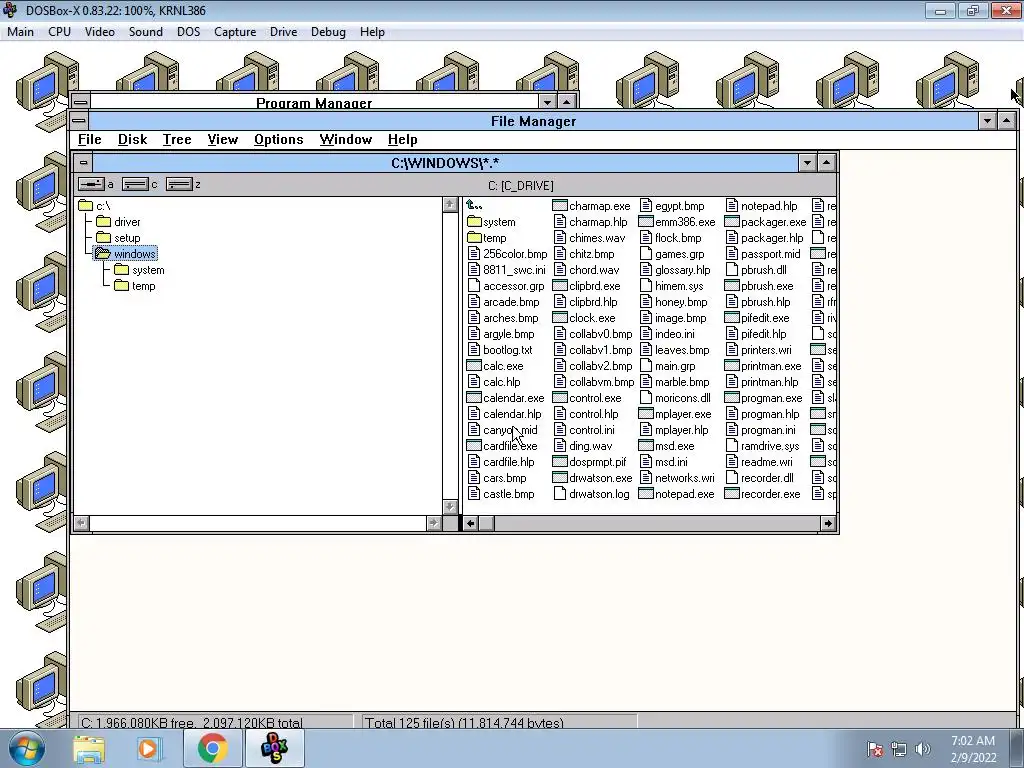Screen dimensions: 1024x768
Task: Open the View menu in File Manager
Action: tap(223, 140)
